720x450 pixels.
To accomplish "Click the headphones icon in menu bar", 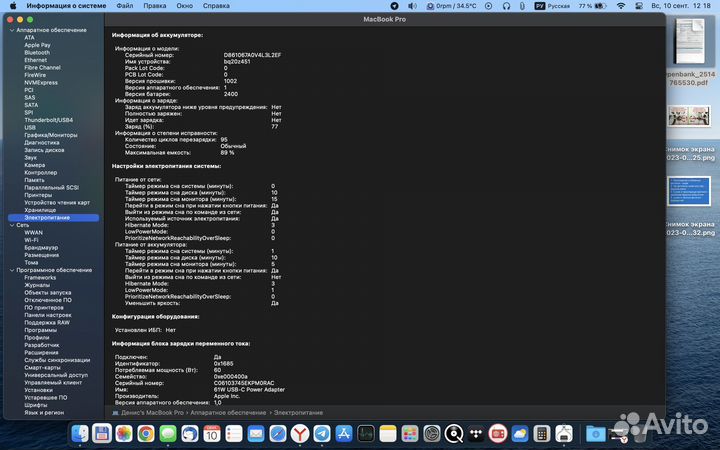I will (x=506, y=6).
